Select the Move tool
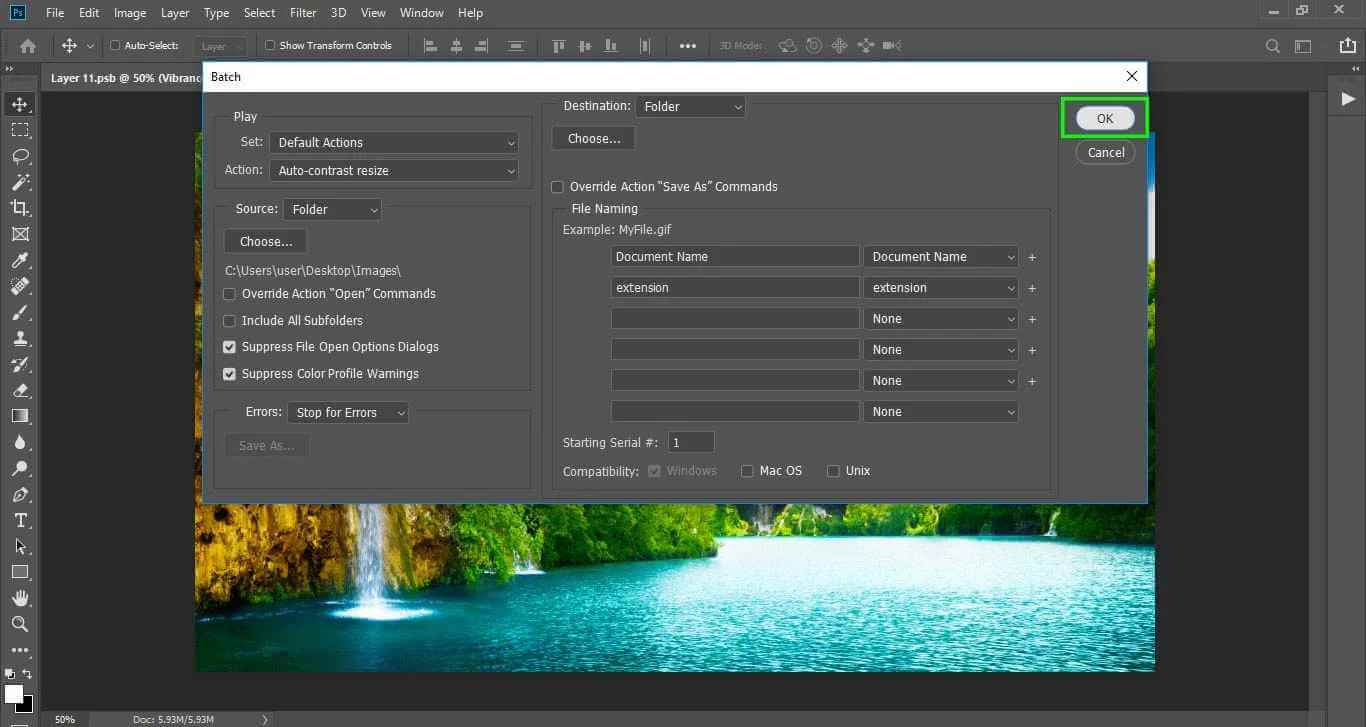Viewport: 1366px width, 727px height. [21, 103]
